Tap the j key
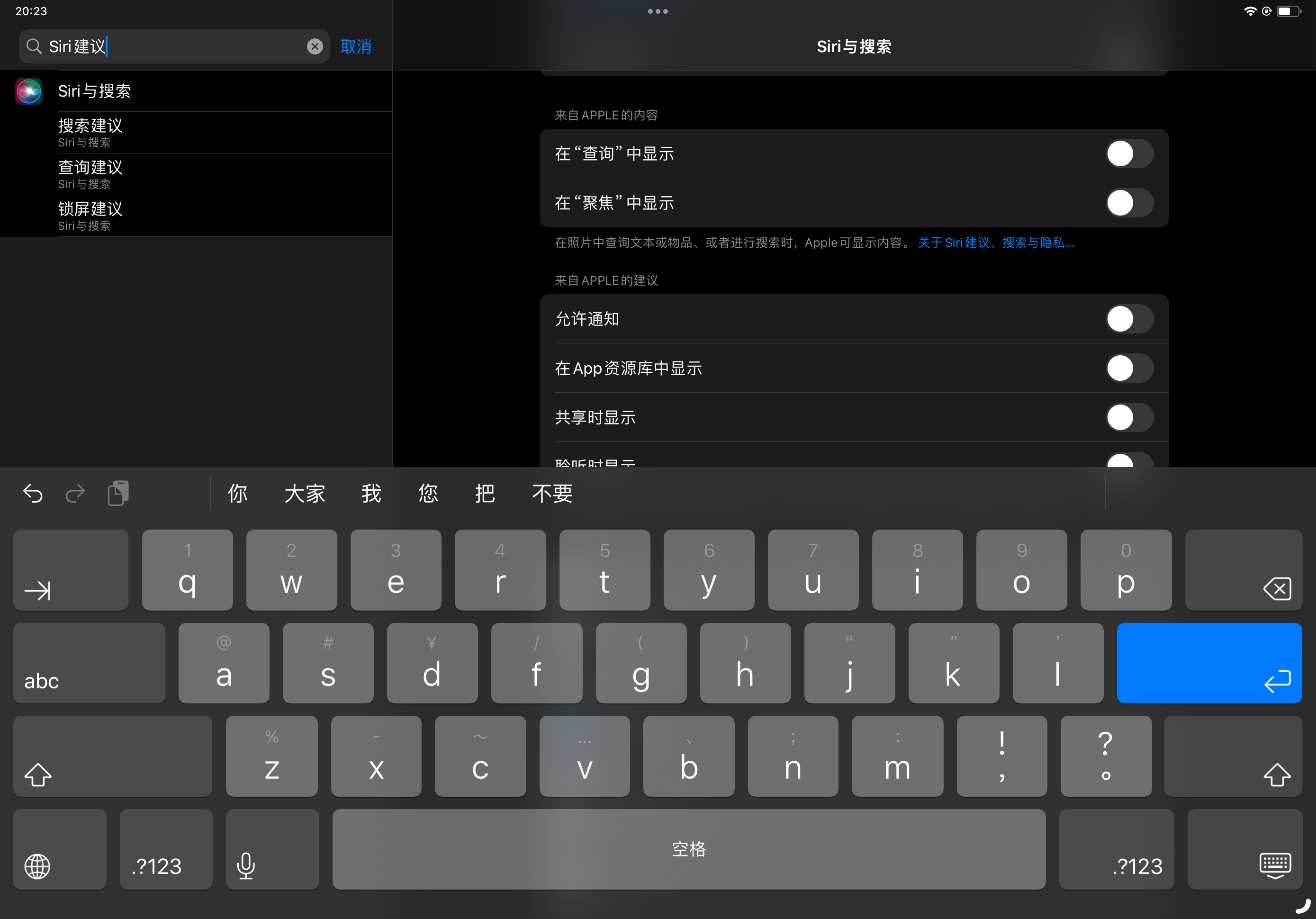Image resolution: width=1316 pixels, height=919 pixels. coord(850,663)
